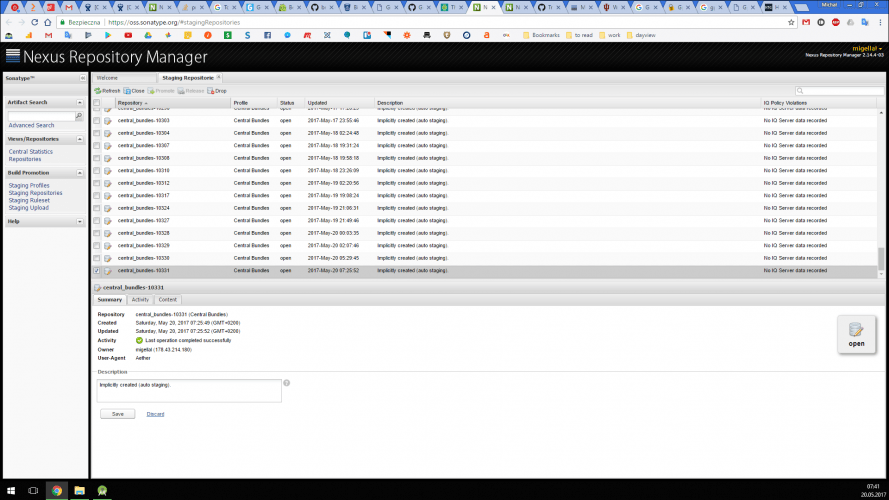Image resolution: width=889 pixels, height=500 pixels.
Task: Open Windows Start menu
Action: (x=11, y=490)
